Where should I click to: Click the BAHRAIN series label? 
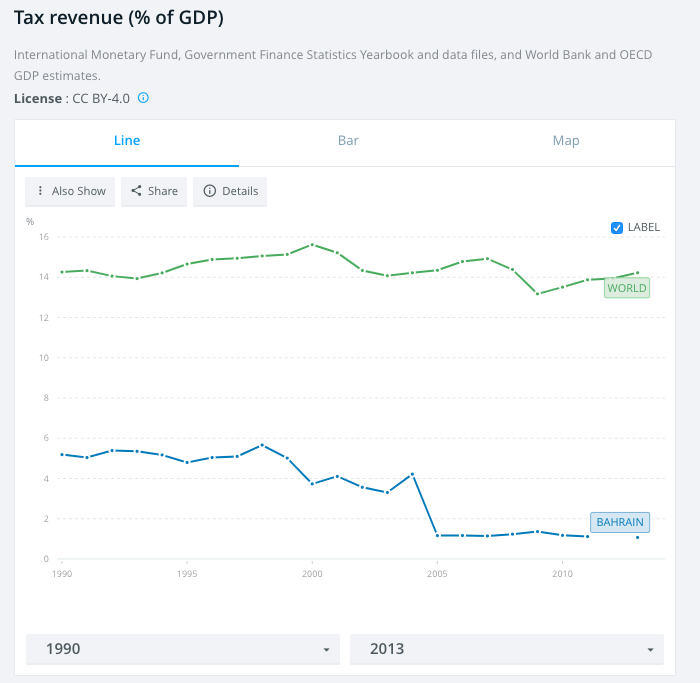point(620,522)
